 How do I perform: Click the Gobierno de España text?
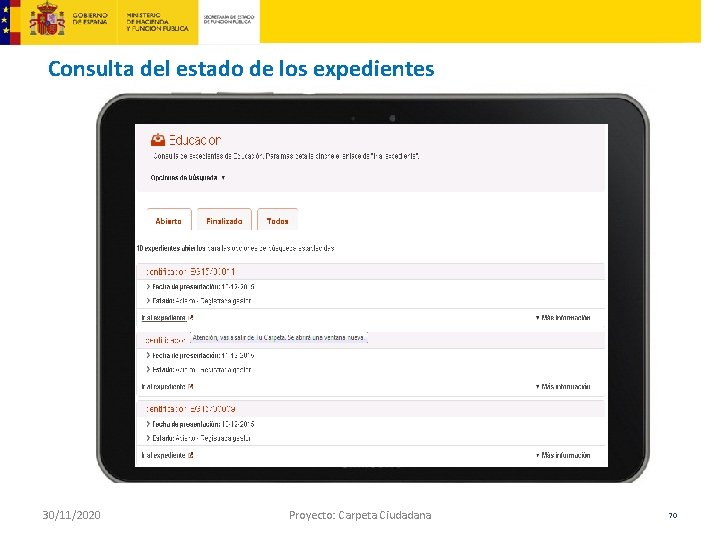[90, 18]
